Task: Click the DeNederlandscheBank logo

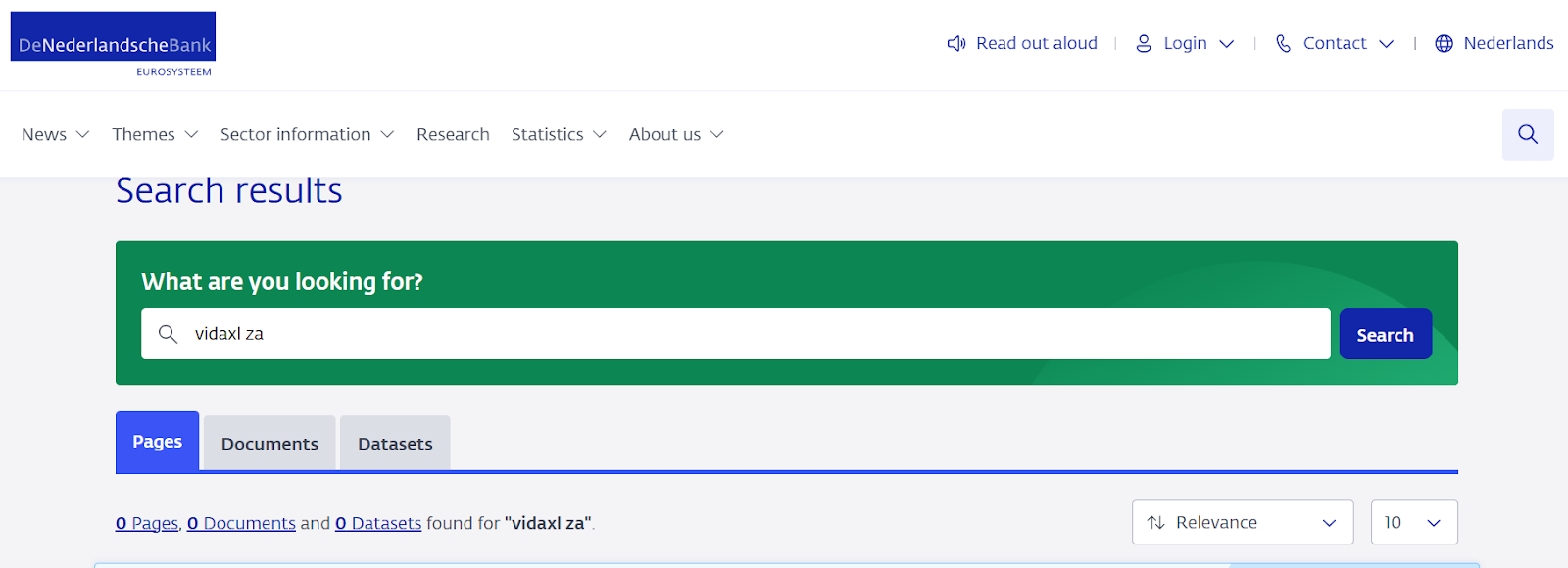Action: tap(114, 44)
